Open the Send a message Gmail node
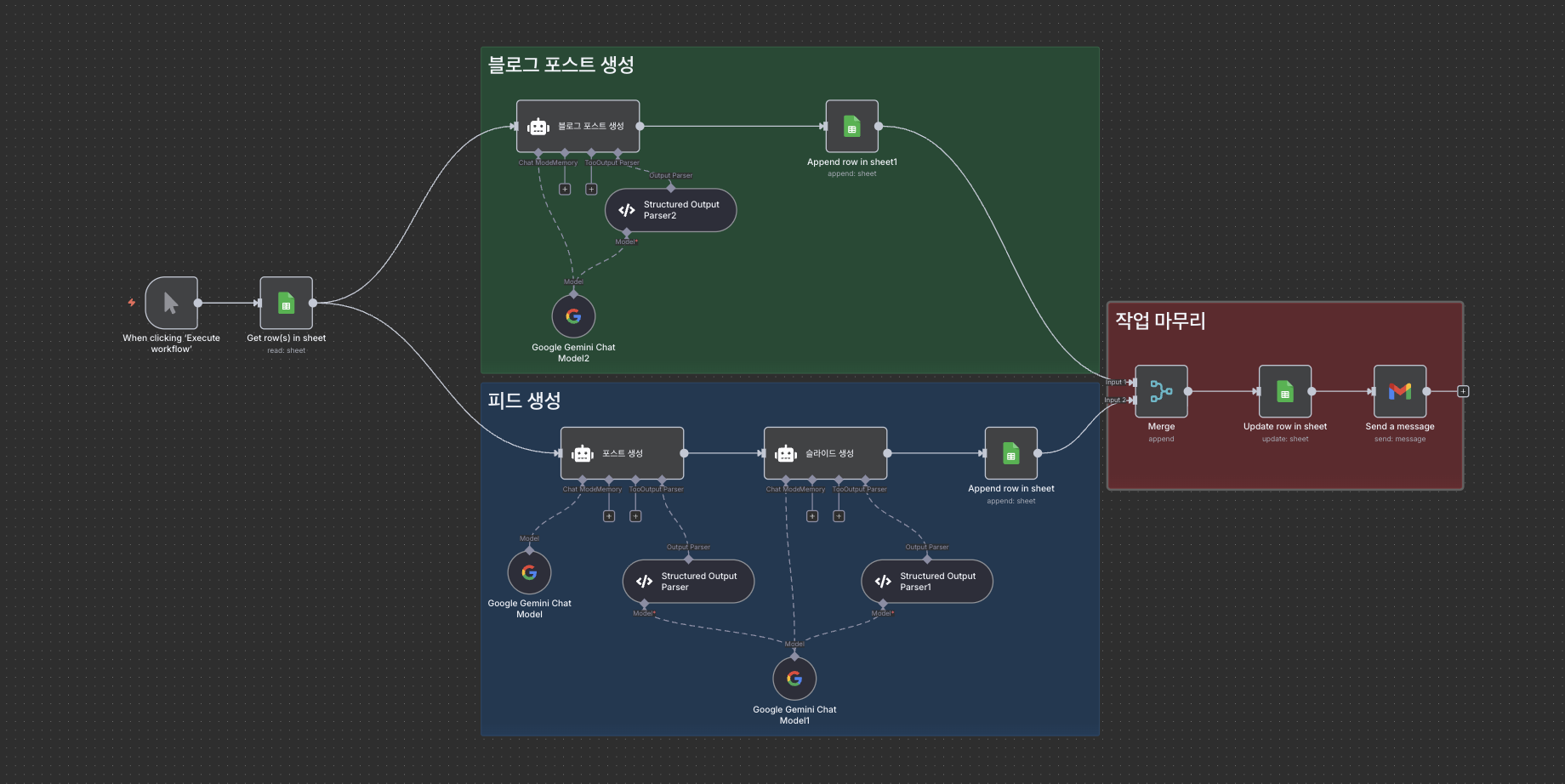Viewport: 1565px width, 784px height. [x=1399, y=391]
